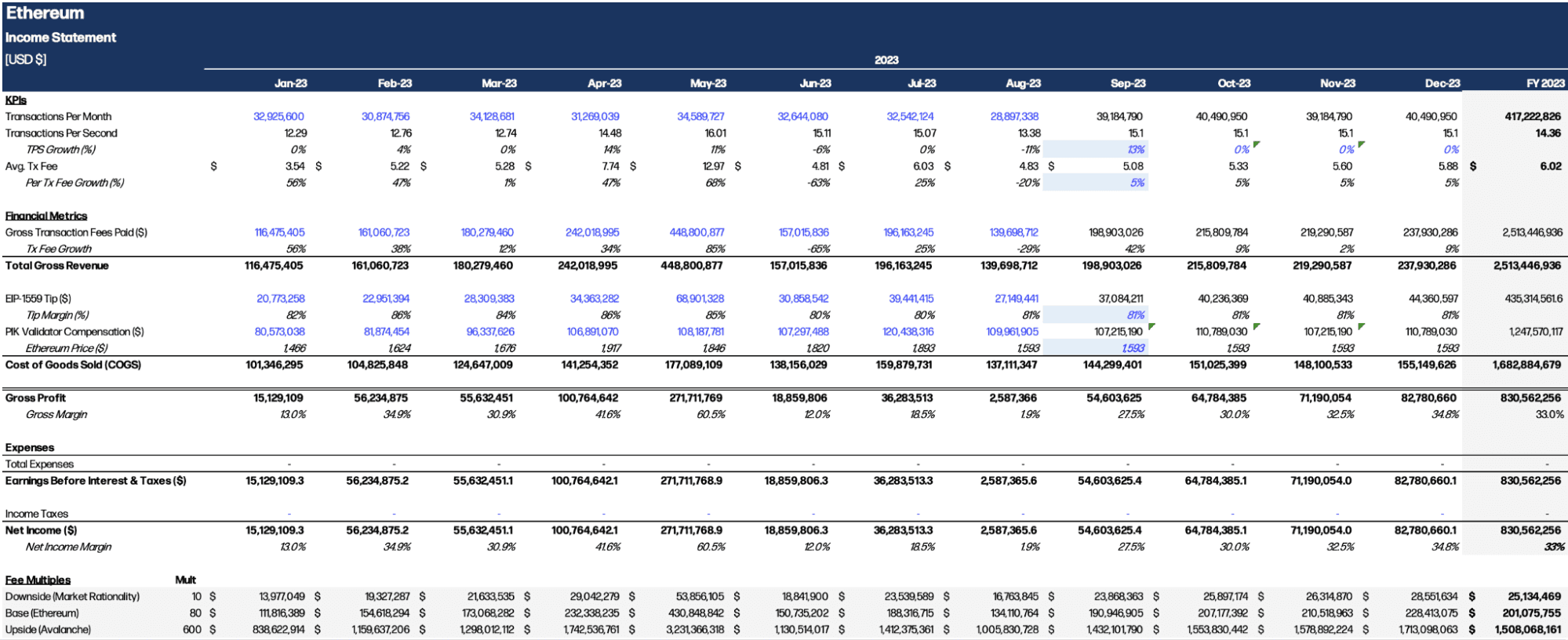Click the Ethereum title cell
Screen dimensions: 1568x640
[x=45, y=13]
